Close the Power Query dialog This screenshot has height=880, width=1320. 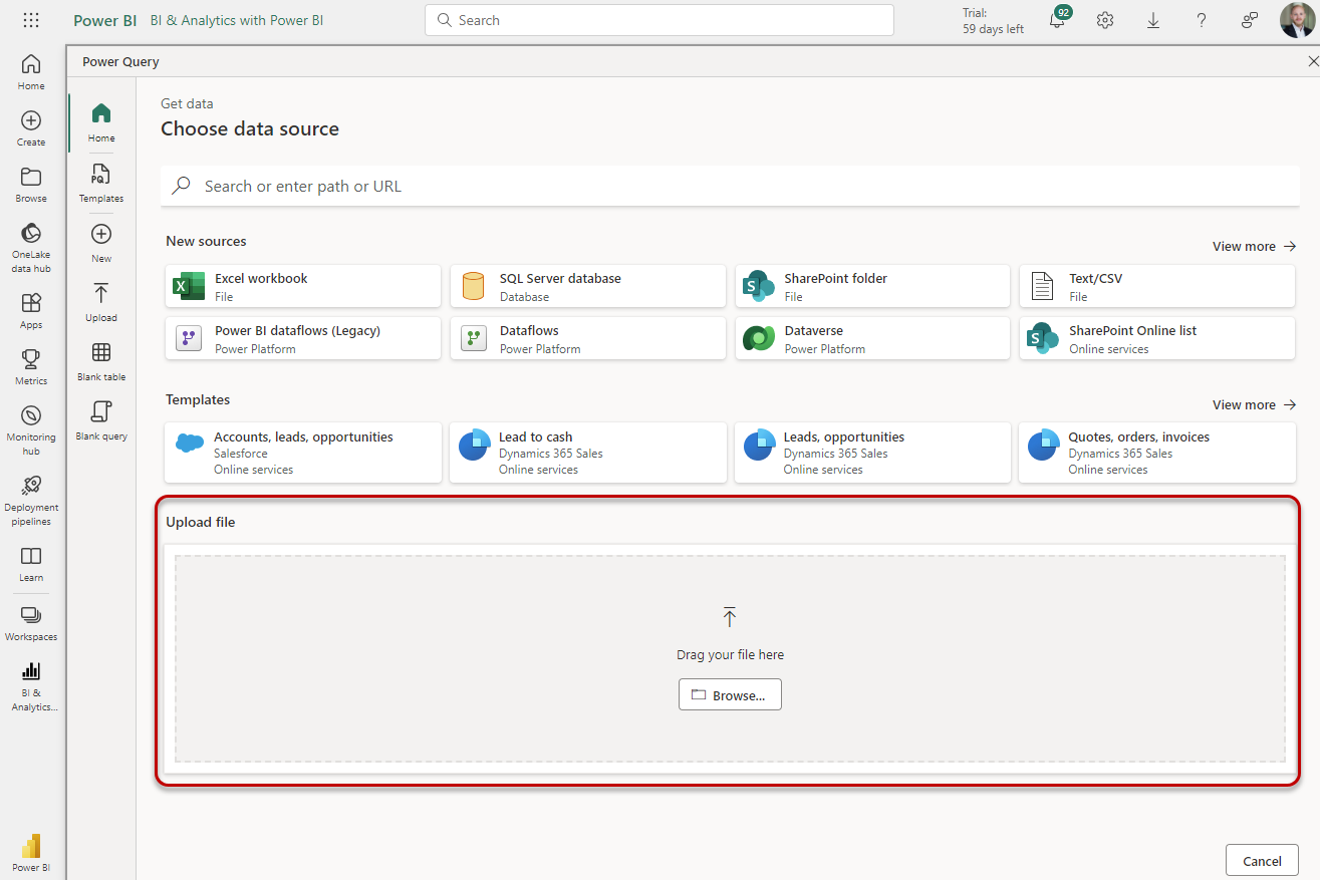1313,62
